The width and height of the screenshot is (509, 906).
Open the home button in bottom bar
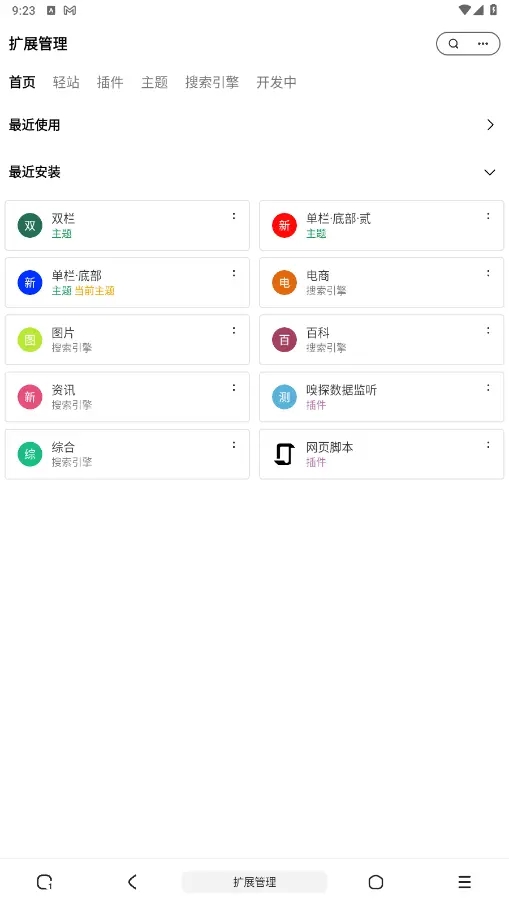pyautogui.click(x=376, y=882)
